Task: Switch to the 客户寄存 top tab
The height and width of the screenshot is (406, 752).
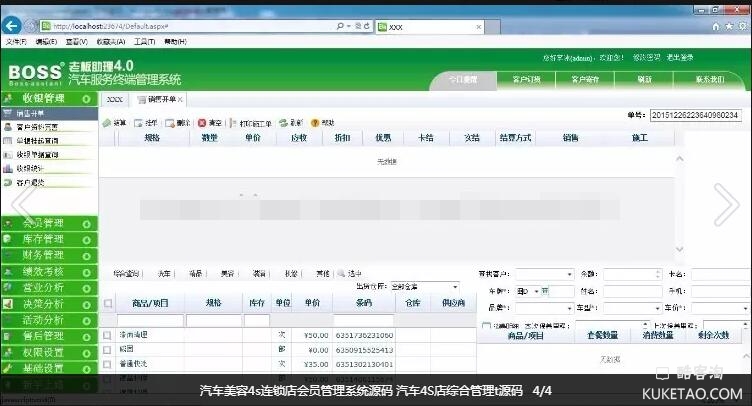Action: coord(585,80)
